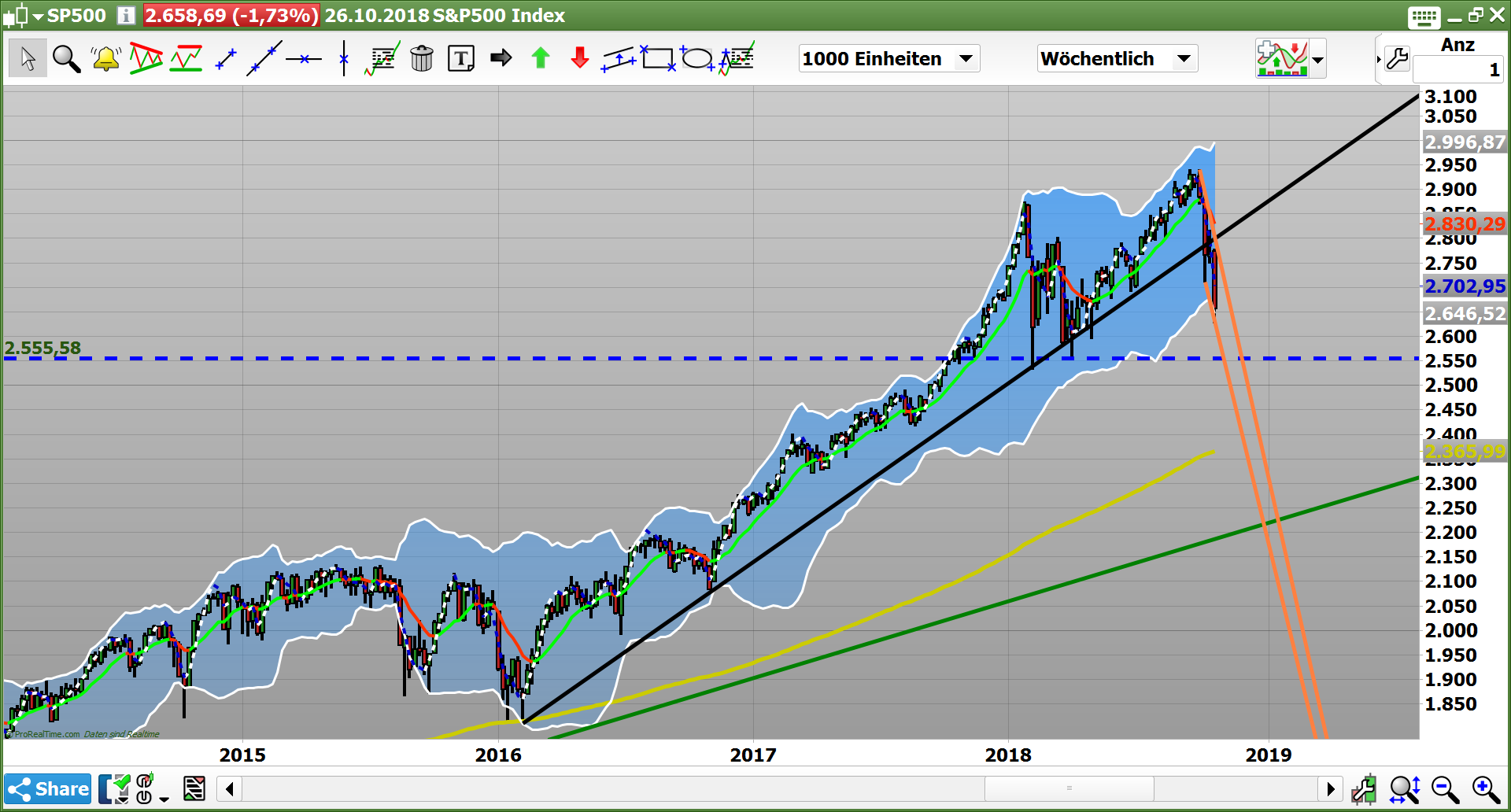Zoom out the chart horizontally

1445,788
